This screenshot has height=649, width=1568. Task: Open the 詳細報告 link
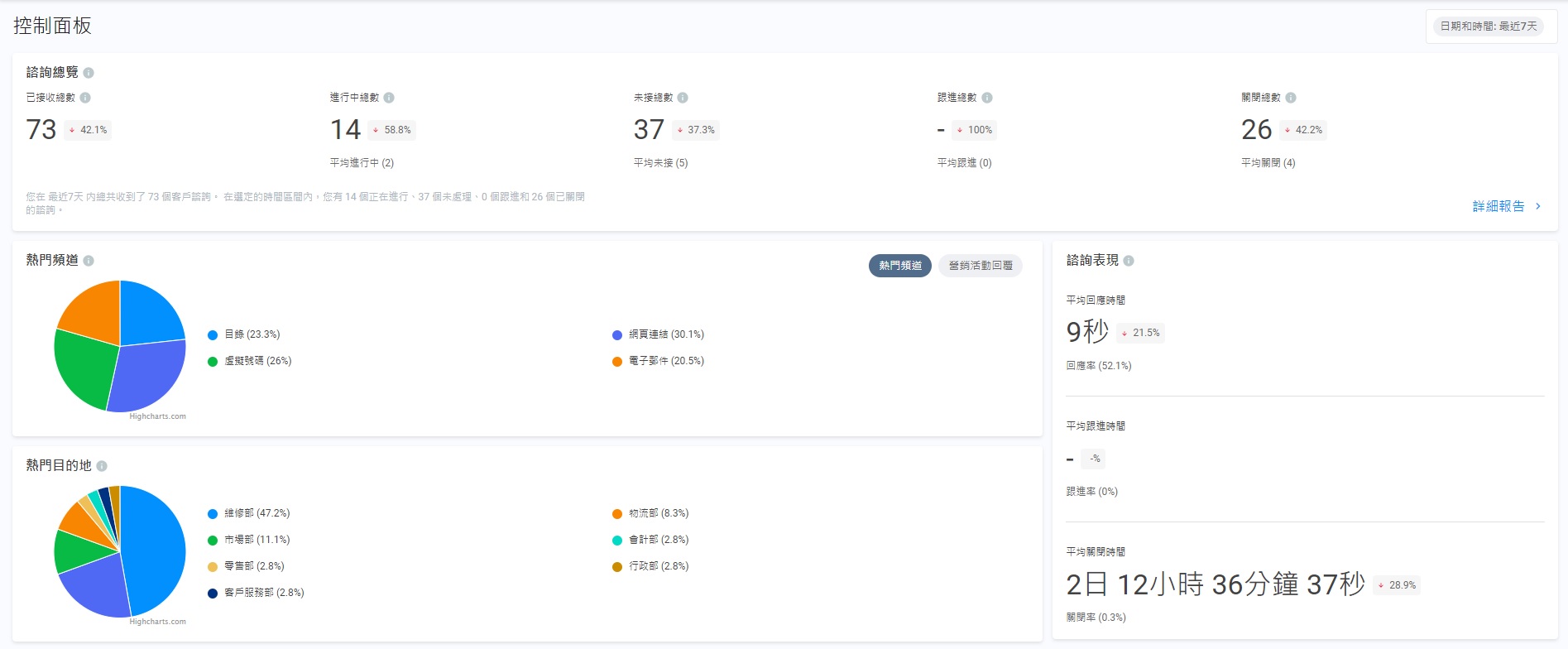click(x=1498, y=206)
